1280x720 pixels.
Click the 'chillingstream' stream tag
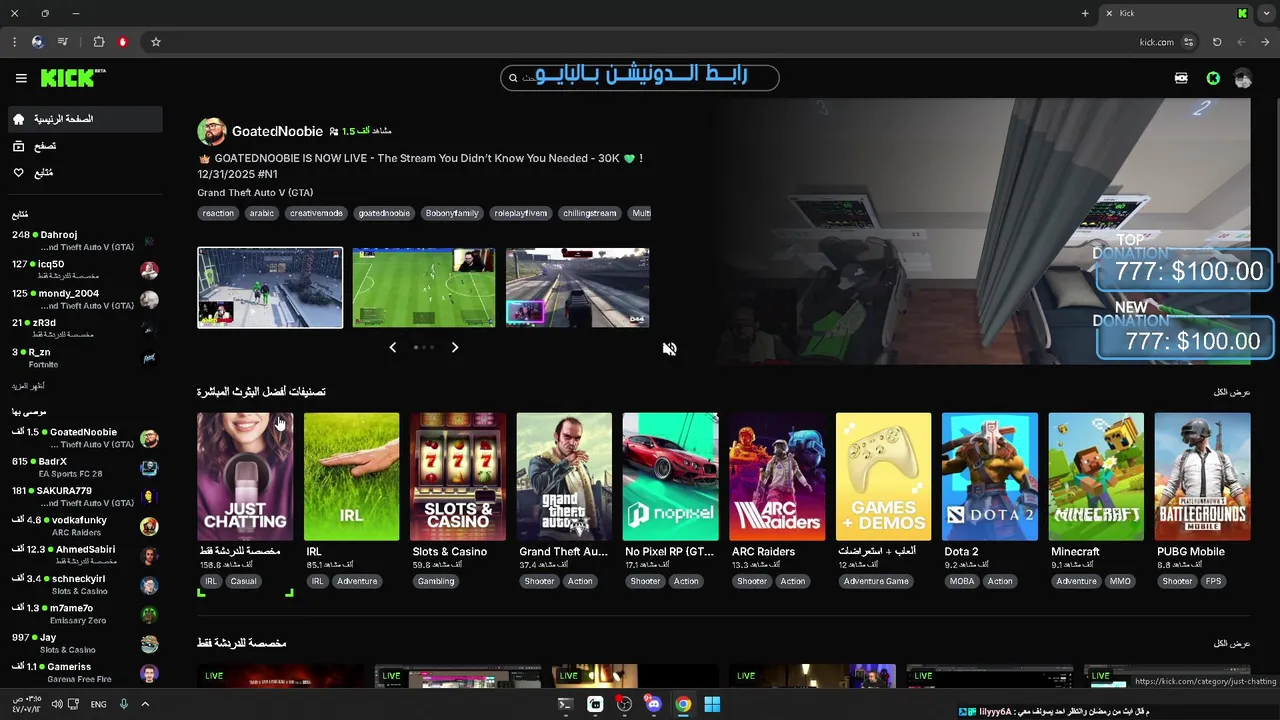click(x=590, y=213)
